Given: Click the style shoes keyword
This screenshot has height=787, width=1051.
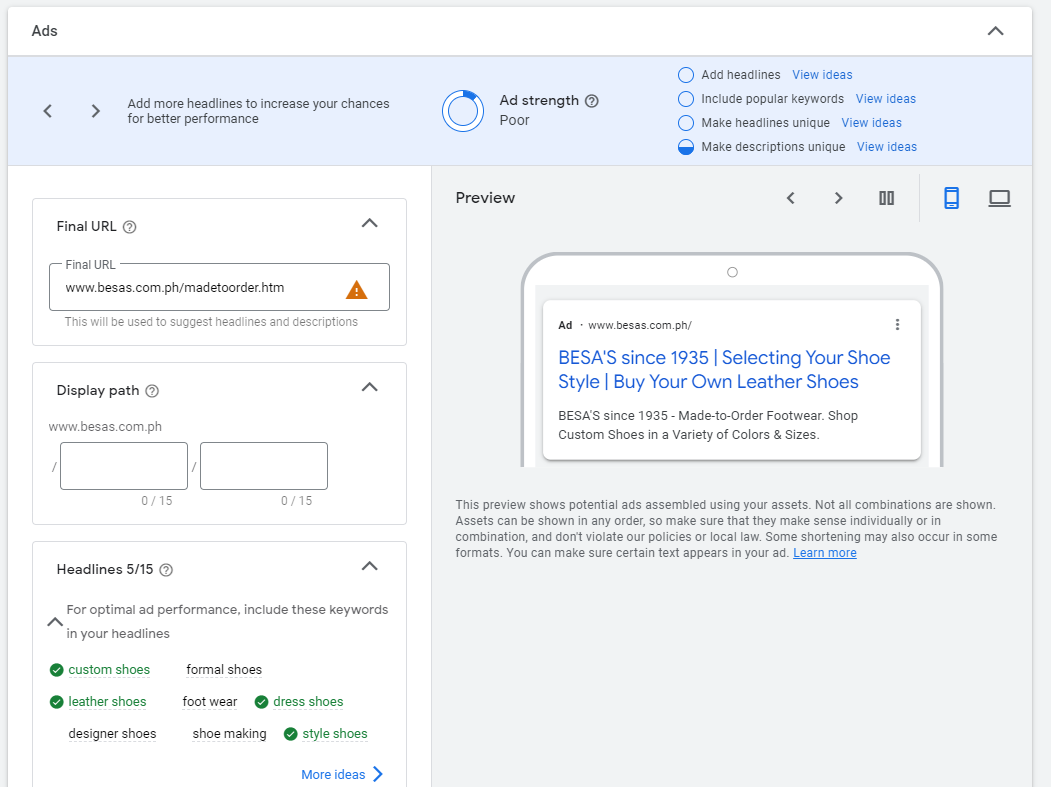Looking at the screenshot, I should [334, 734].
